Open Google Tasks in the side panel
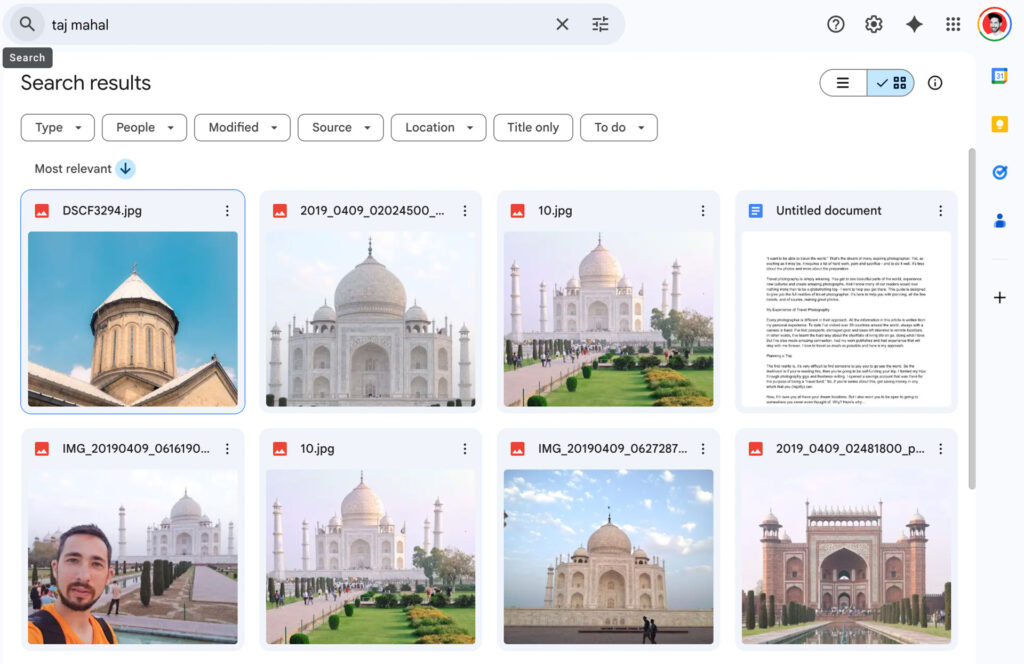This screenshot has width=1024, height=664. [999, 172]
